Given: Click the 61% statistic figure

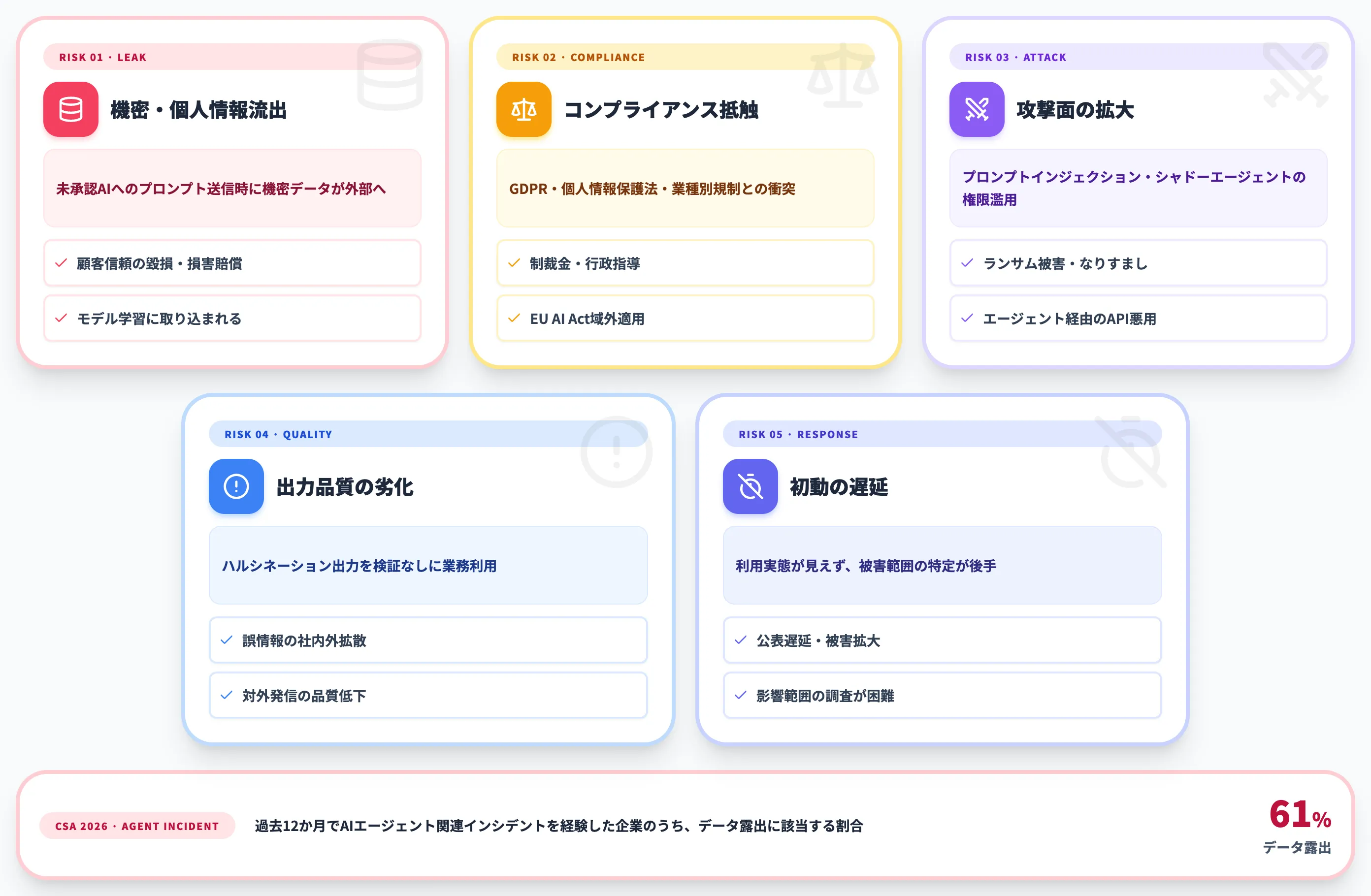Looking at the screenshot, I should coord(1300,814).
